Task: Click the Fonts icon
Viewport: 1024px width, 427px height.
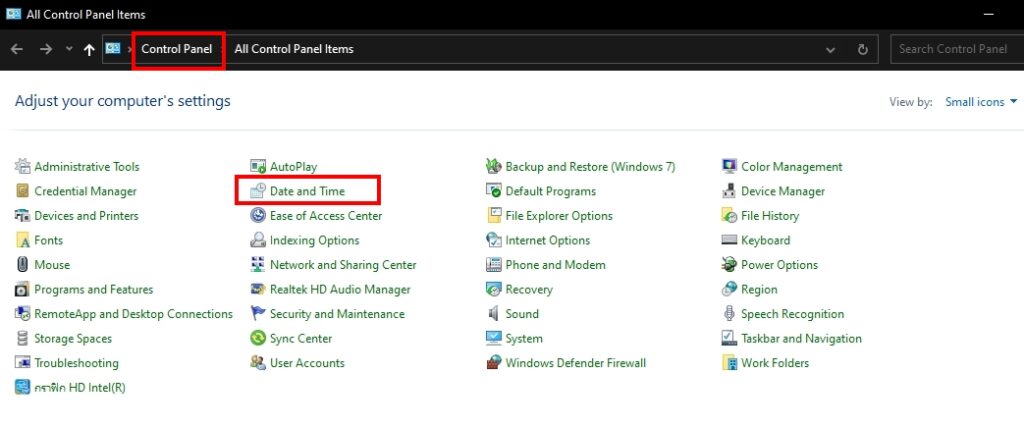Action: tap(23, 240)
